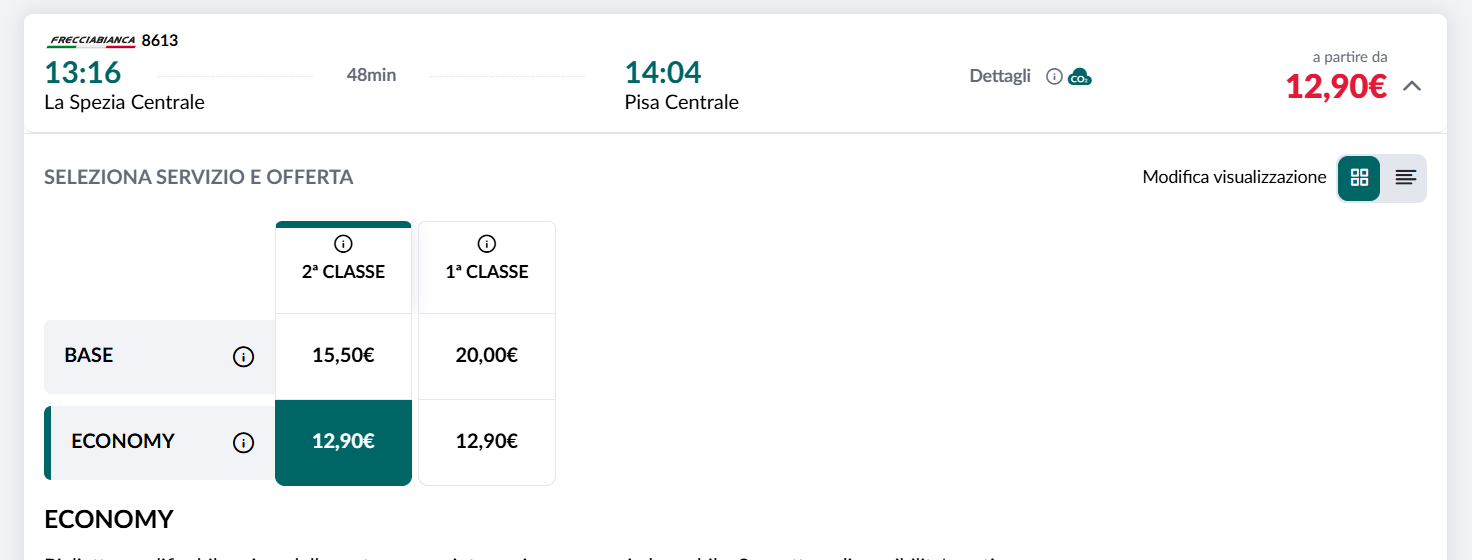Show info for the BASE offer

click(x=243, y=357)
